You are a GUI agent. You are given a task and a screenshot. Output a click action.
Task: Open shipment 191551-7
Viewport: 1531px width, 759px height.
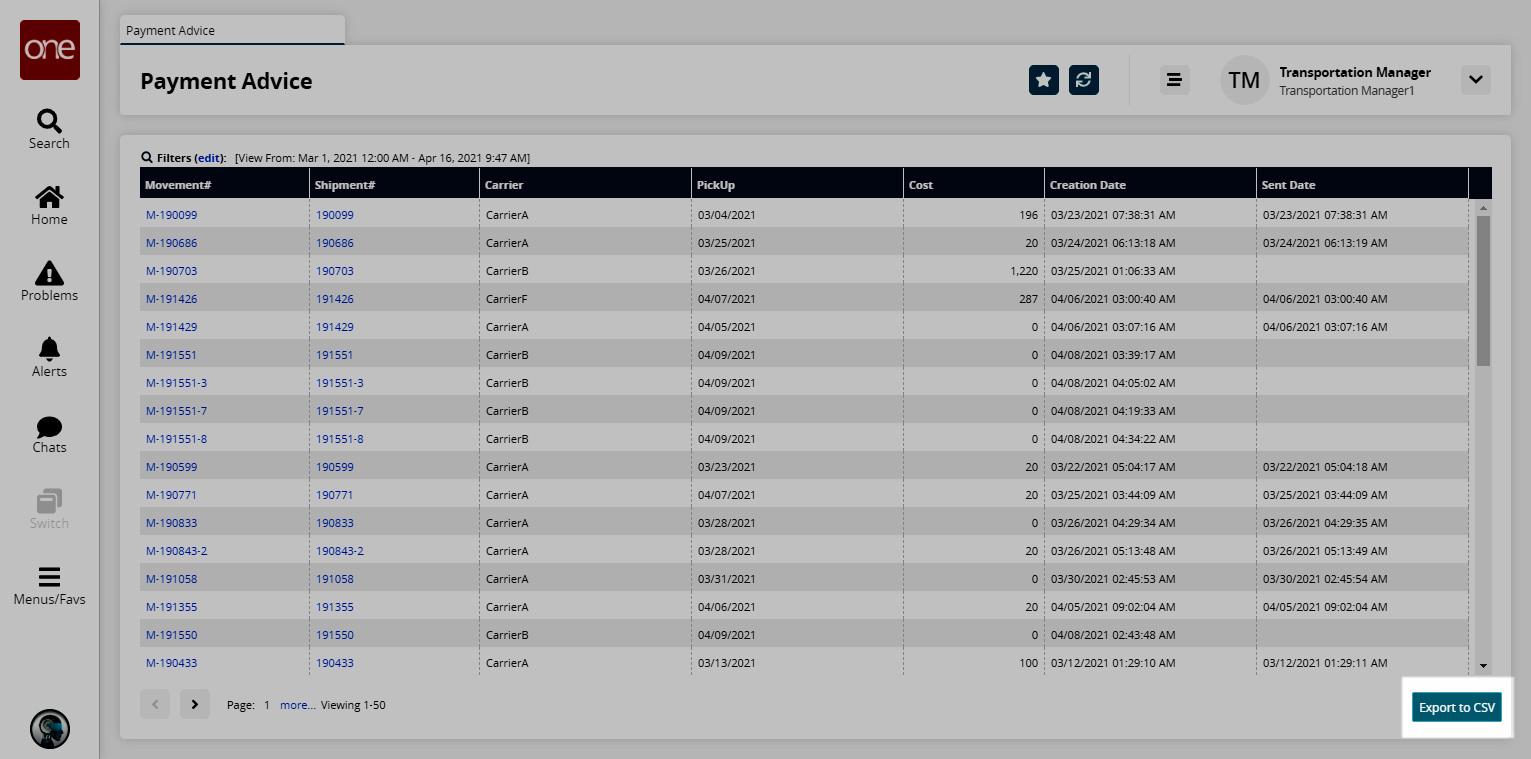point(340,411)
